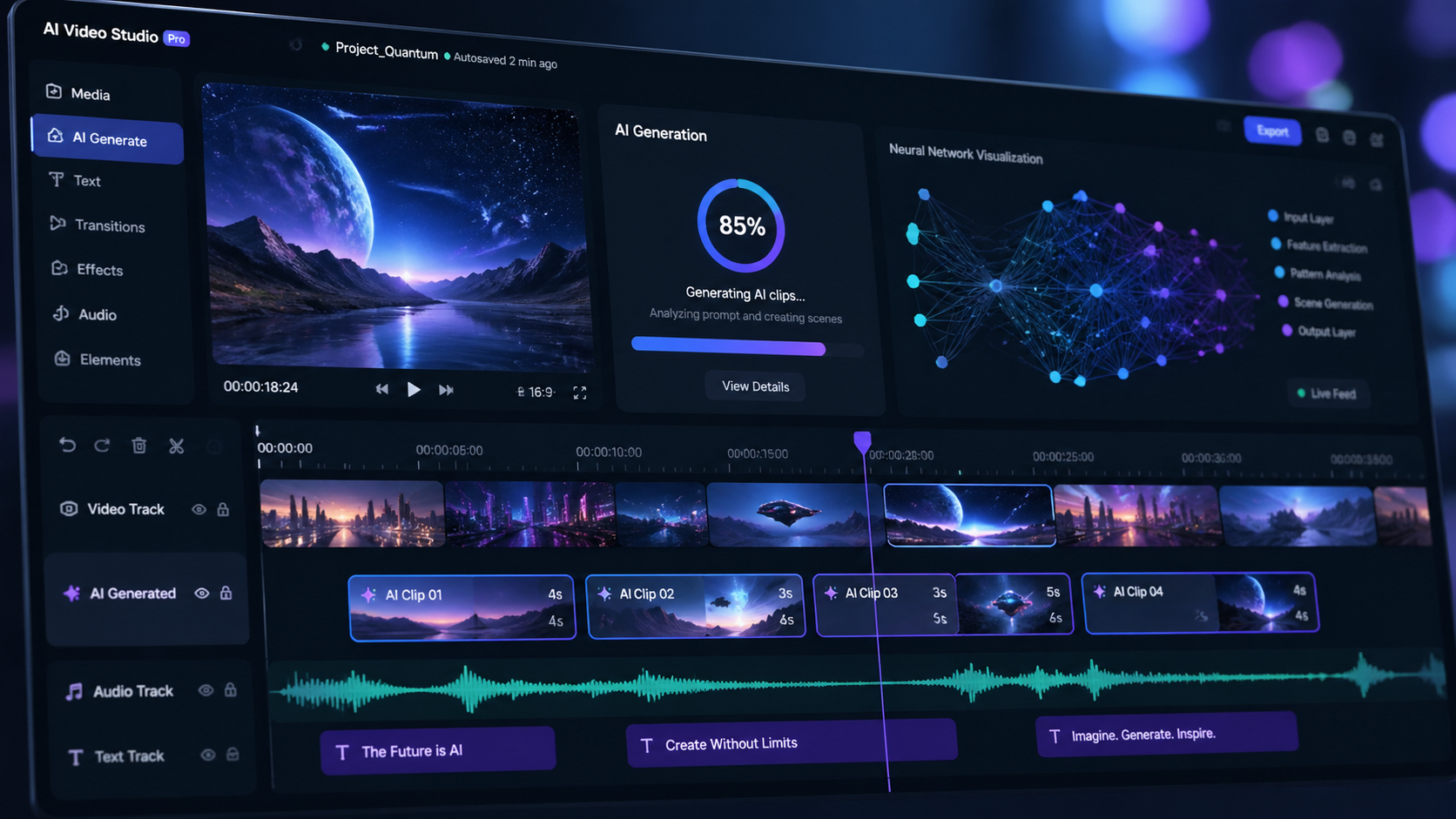
Task: Click the Export button
Action: pos(1272,131)
